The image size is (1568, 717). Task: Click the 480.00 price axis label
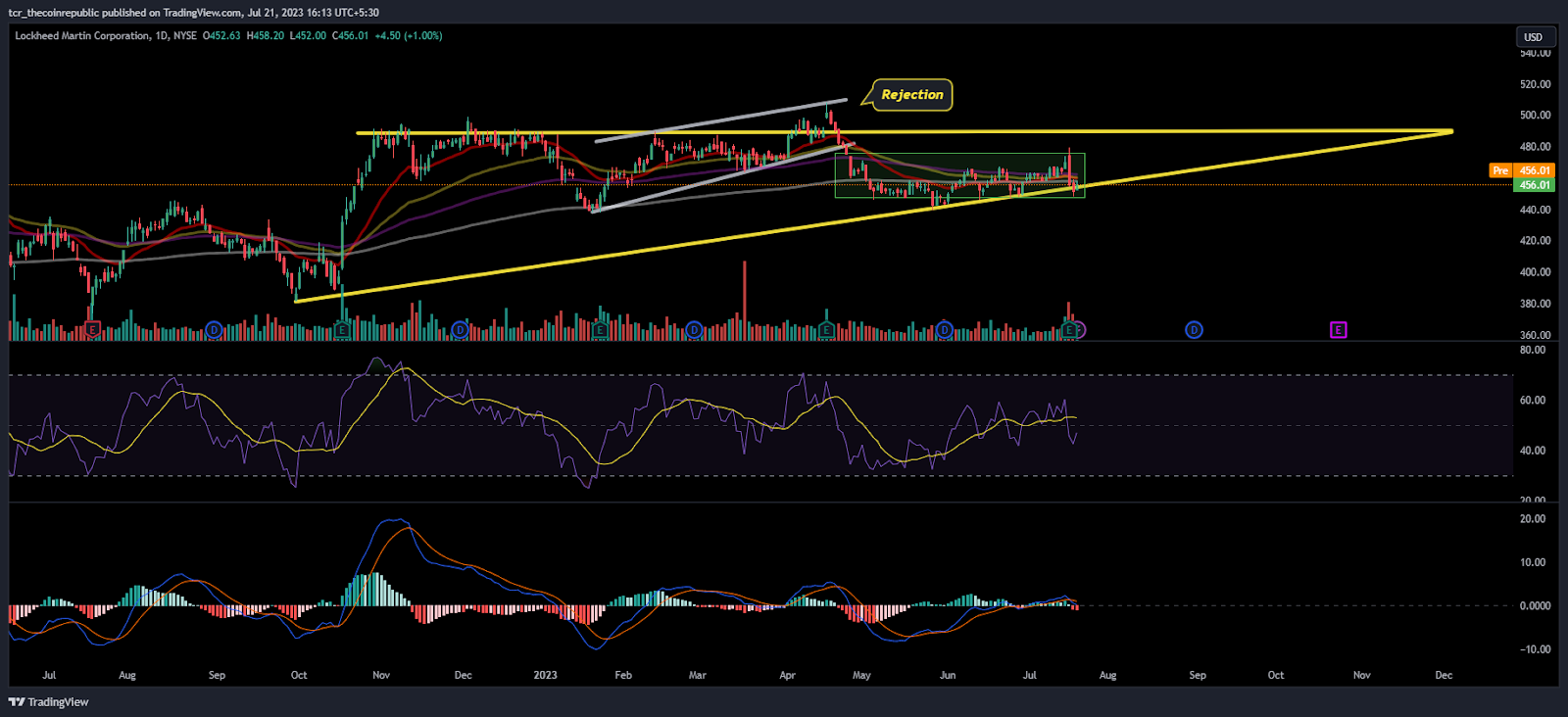click(1535, 147)
